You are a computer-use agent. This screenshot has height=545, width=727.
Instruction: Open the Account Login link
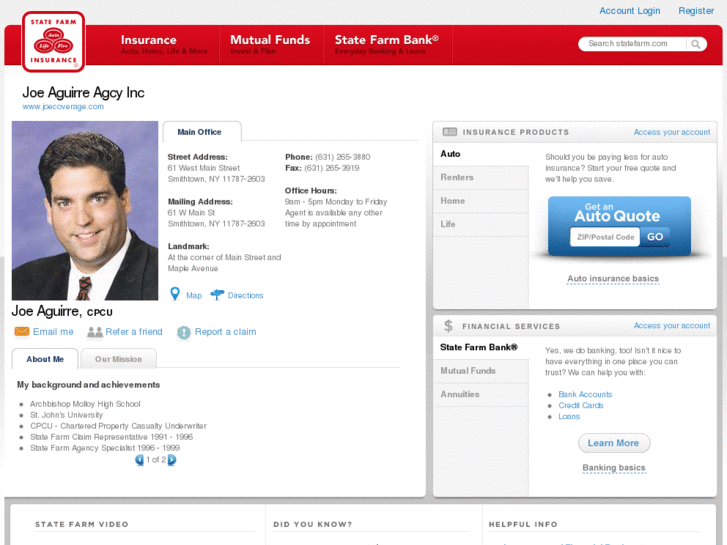(629, 11)
